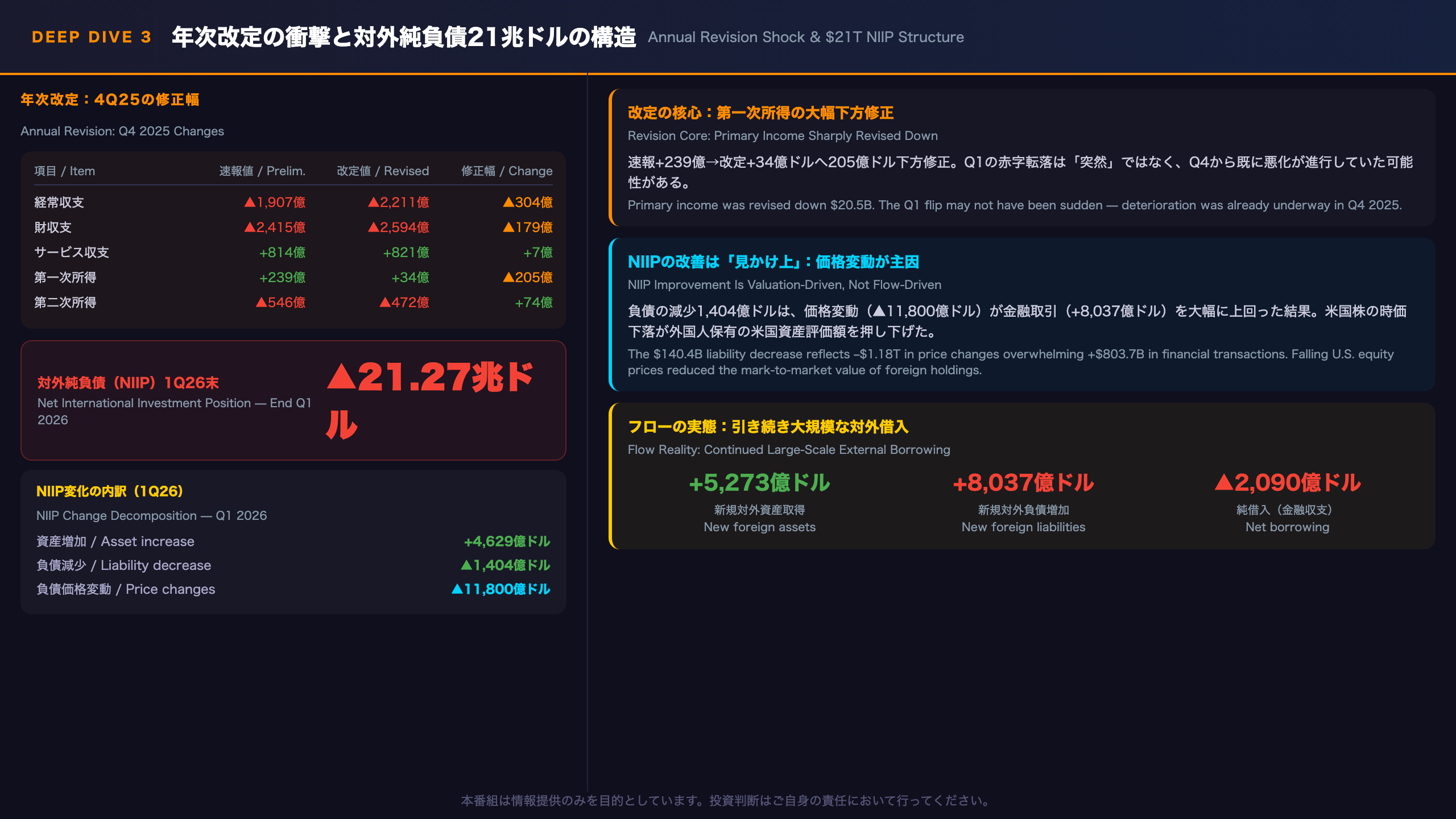1456x819 pixels.
Task: Click 'Annual Revision Shock & $21T NIIP Structure' subtitle
Action: pos(806,37)
